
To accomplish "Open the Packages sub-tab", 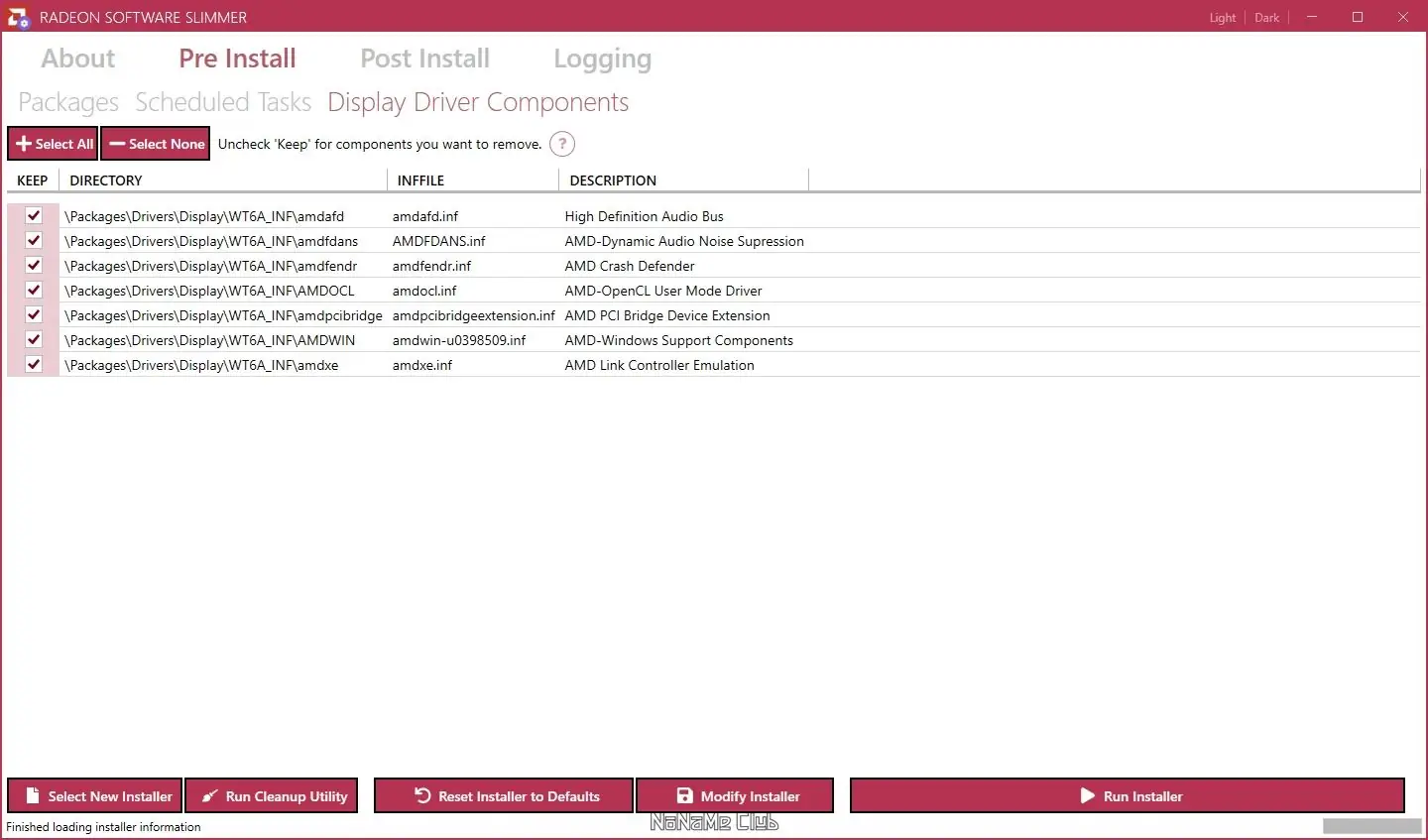I will (68, 102).
